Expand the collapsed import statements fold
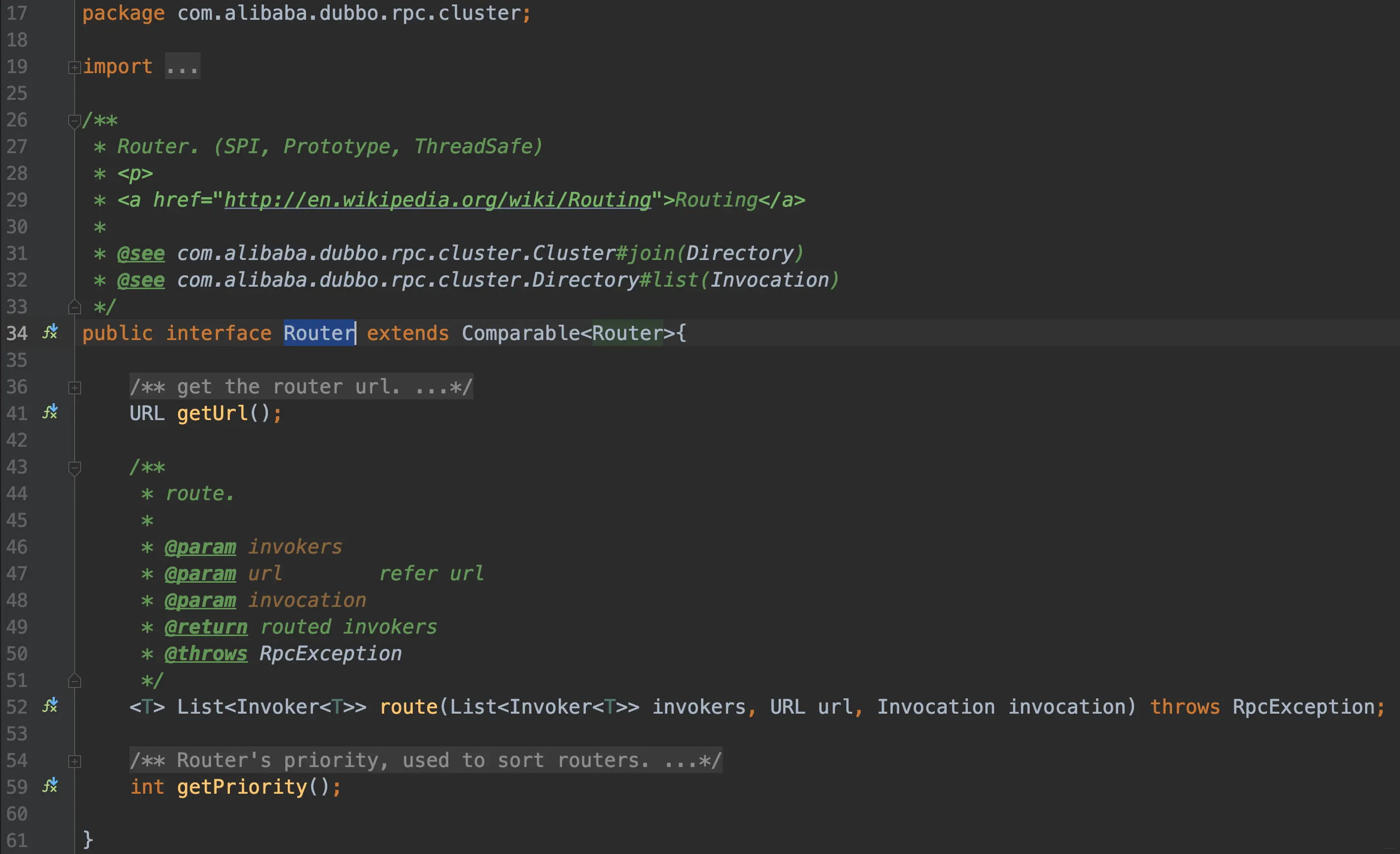The image size is (1400, 854). pyautogui.click(x=74, y=68)
